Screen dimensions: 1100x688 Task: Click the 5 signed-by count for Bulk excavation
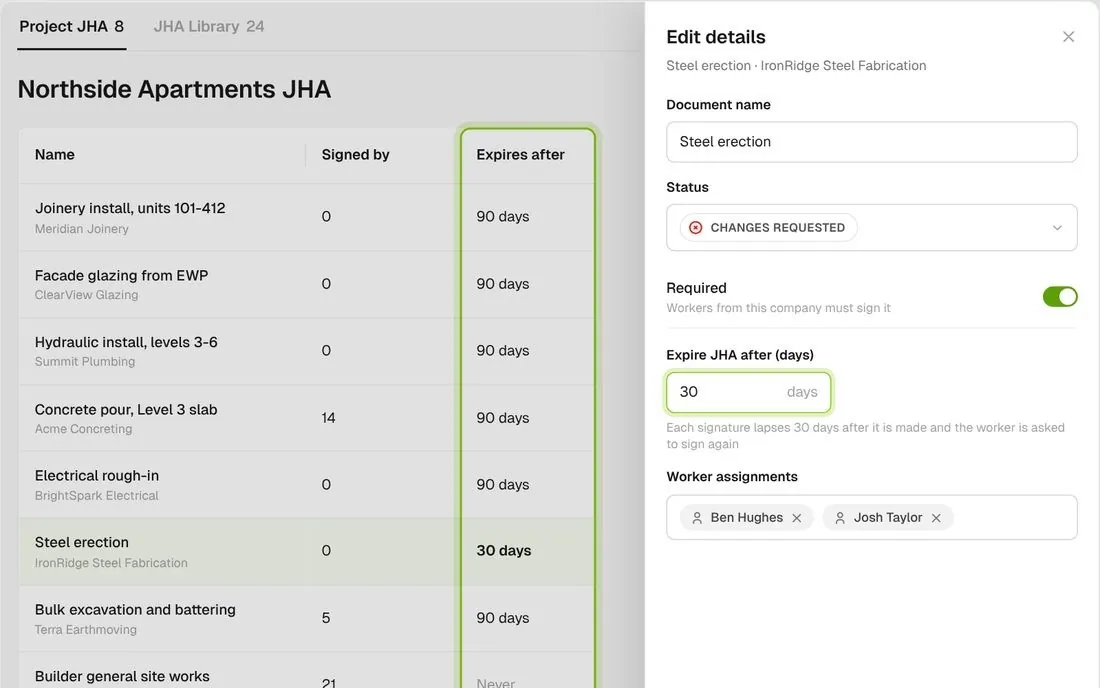tap(326, 618)
